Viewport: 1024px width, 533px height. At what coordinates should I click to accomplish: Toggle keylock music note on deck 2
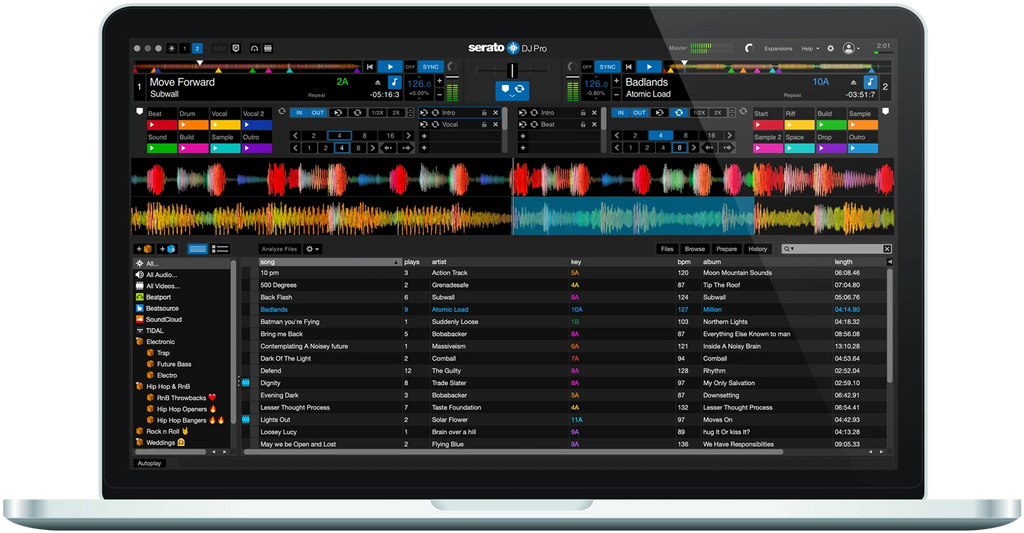(870, 82)
